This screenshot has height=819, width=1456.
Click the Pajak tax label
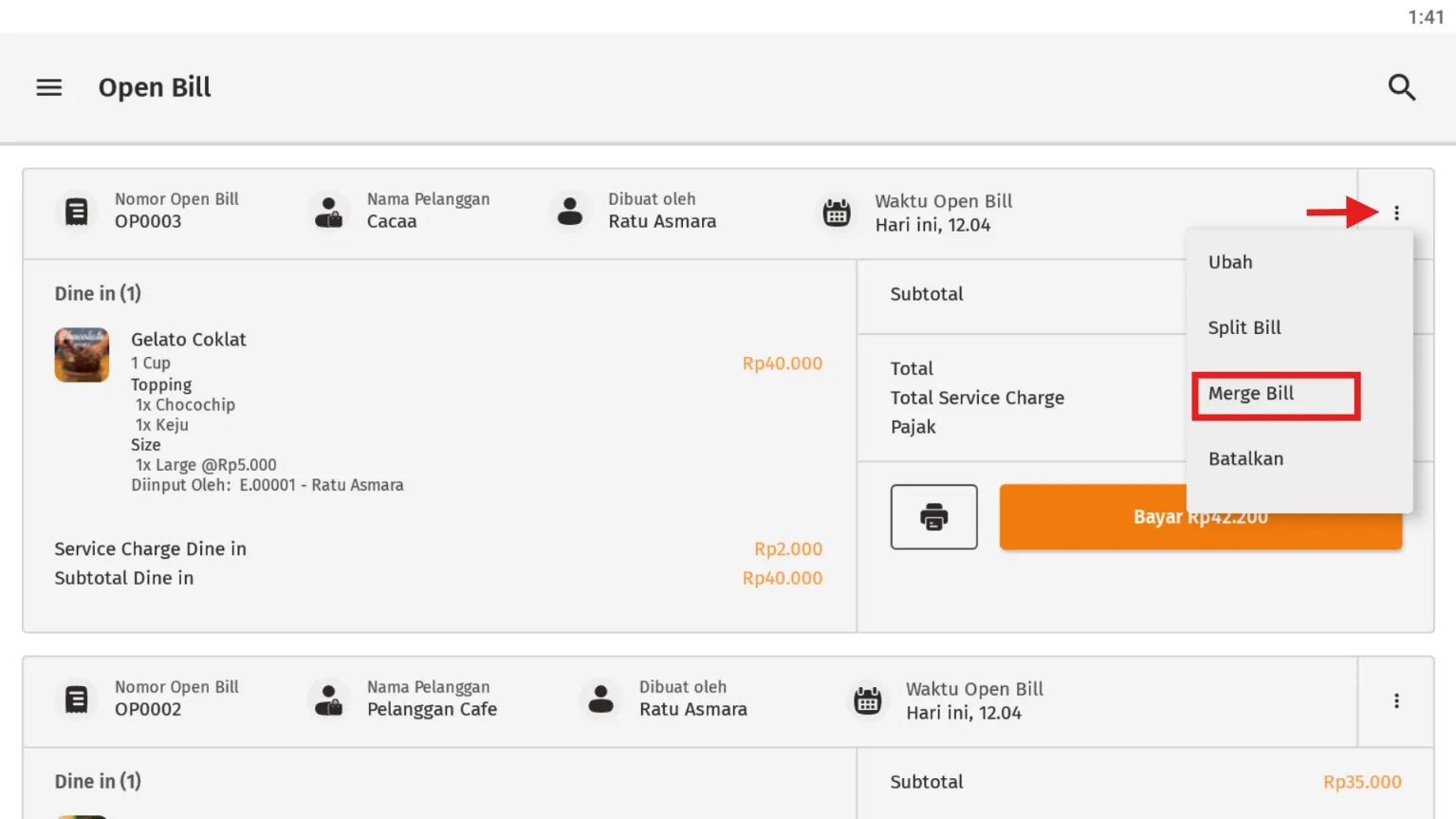pos(913,427)
